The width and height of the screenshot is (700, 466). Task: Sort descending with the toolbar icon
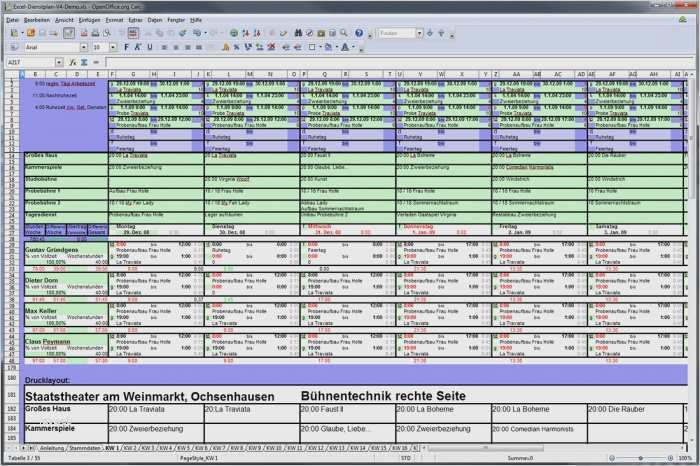click(x=258, y=33)
